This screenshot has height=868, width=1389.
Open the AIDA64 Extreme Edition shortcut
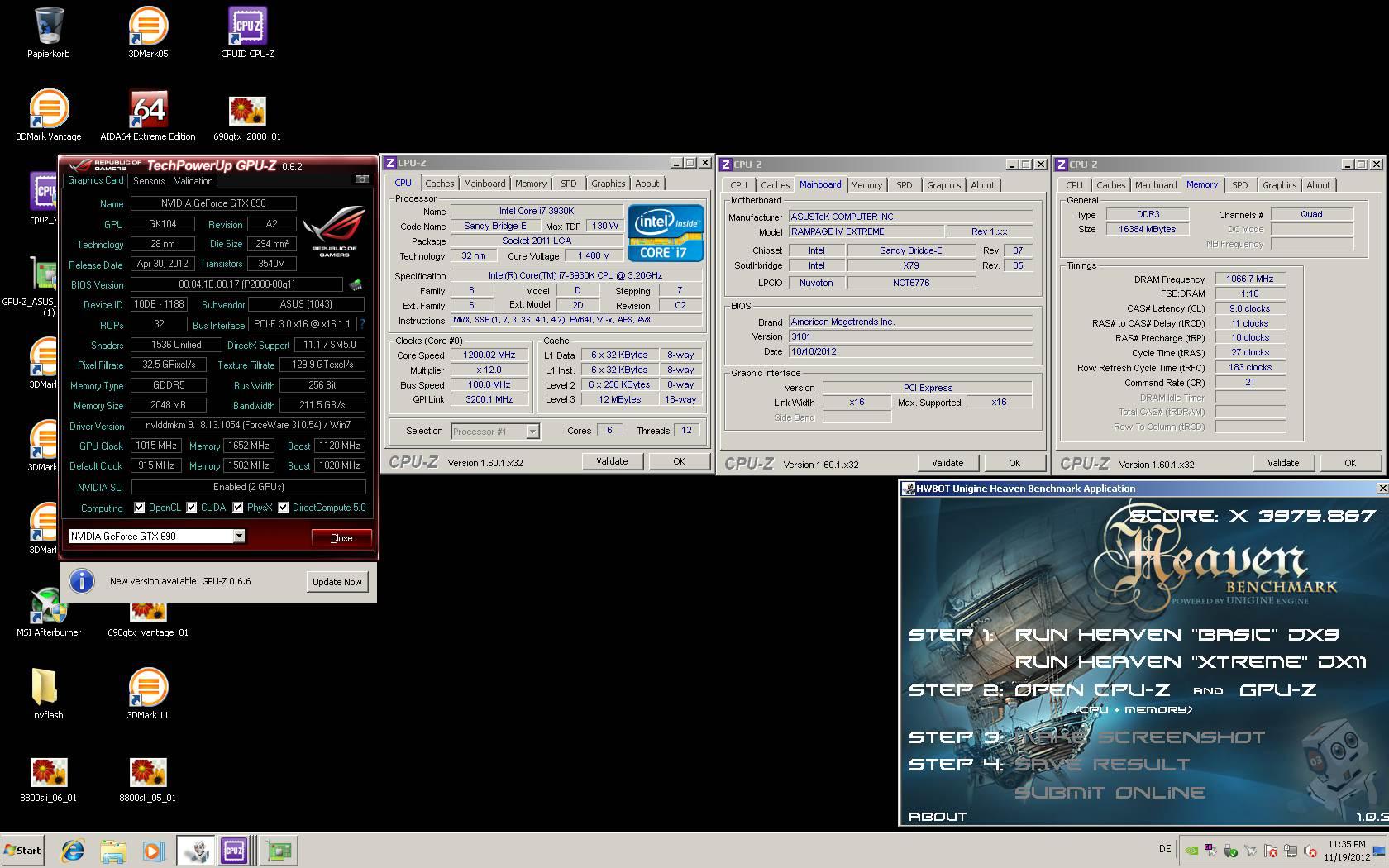[x=148, y=116]
